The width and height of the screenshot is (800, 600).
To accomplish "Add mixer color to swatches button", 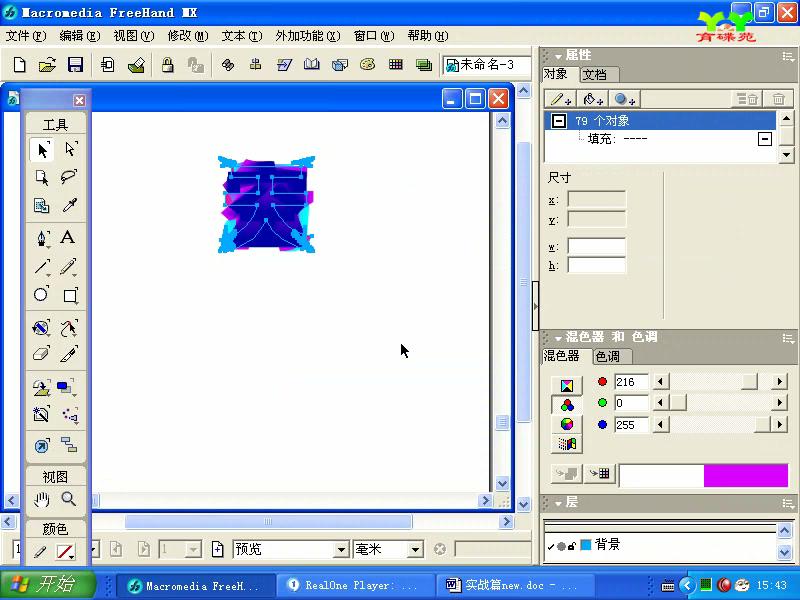I will click(599, 474).
